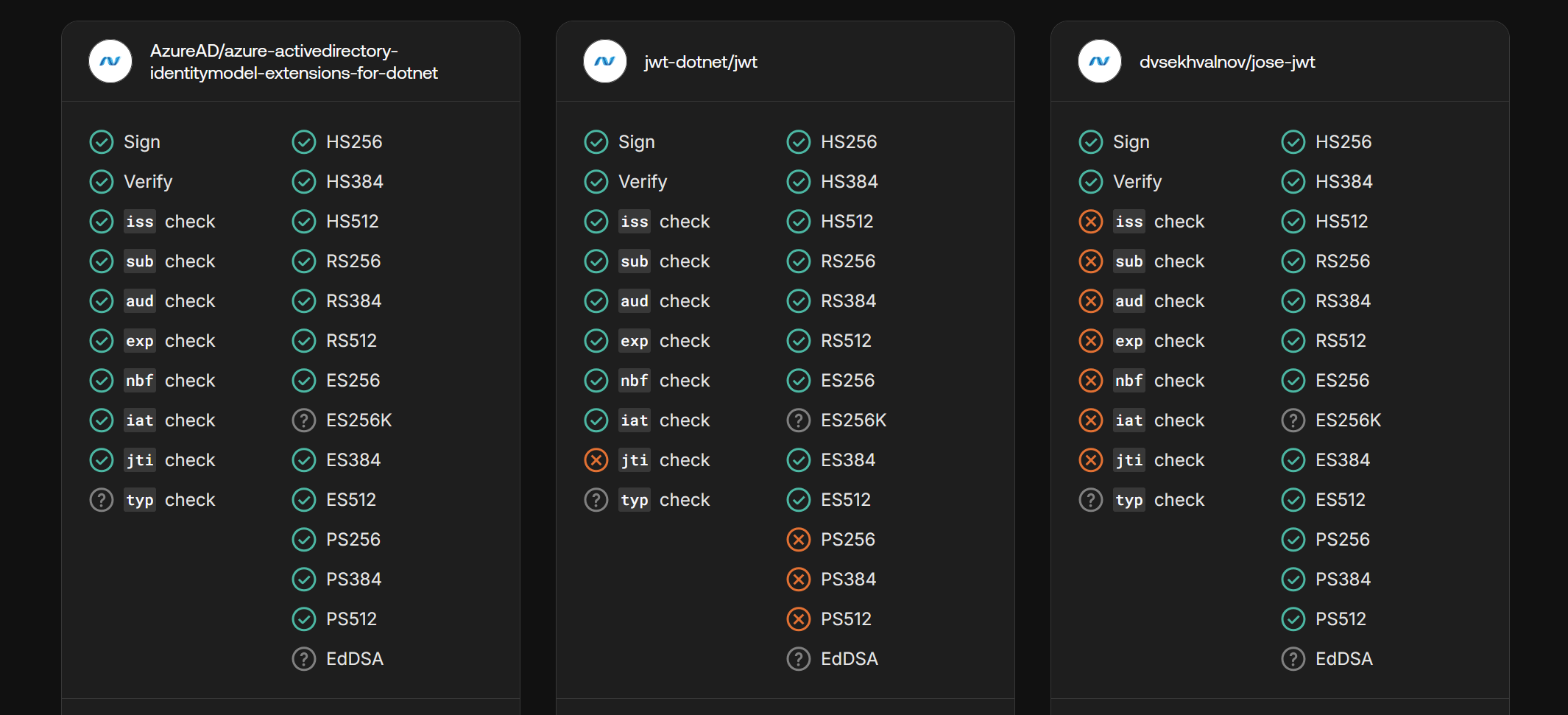Click 'ES384' text in jose-jwt card
1568x715 pixels.
tap(1343, 459)
